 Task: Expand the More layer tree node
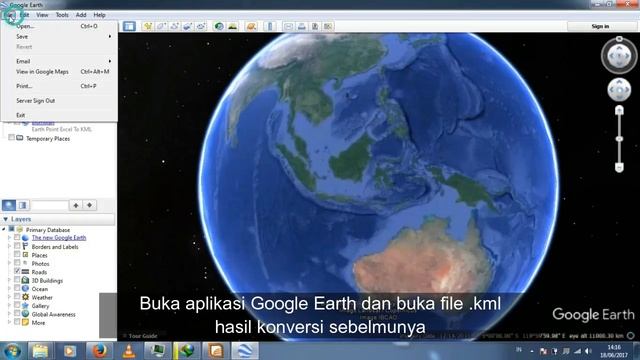[9, 322]
